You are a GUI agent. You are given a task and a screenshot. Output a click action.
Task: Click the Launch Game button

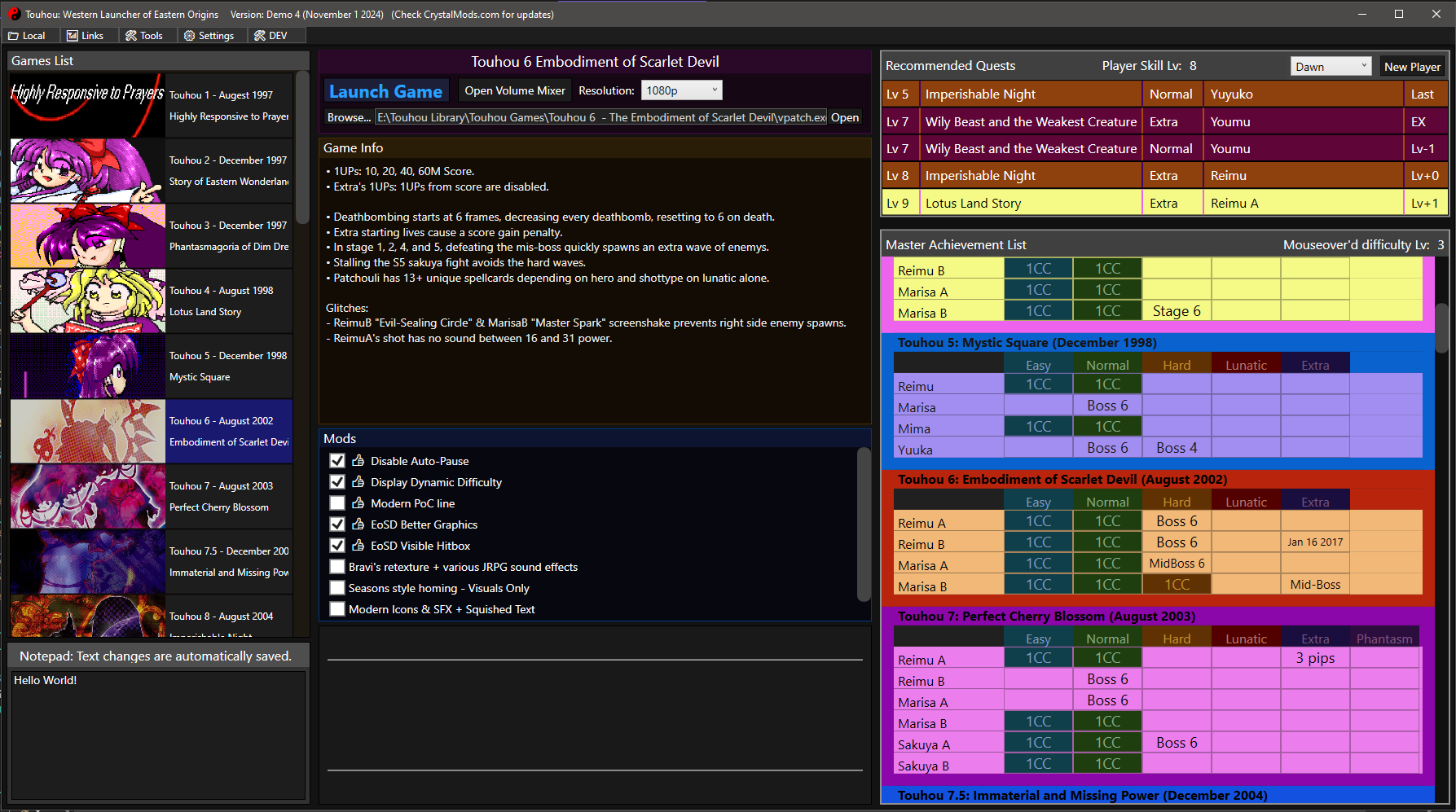coord(385,91)
